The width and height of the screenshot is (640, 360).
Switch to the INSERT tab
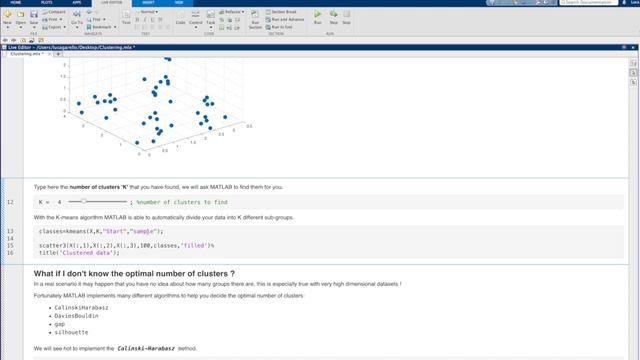click(x=148, y=2)
